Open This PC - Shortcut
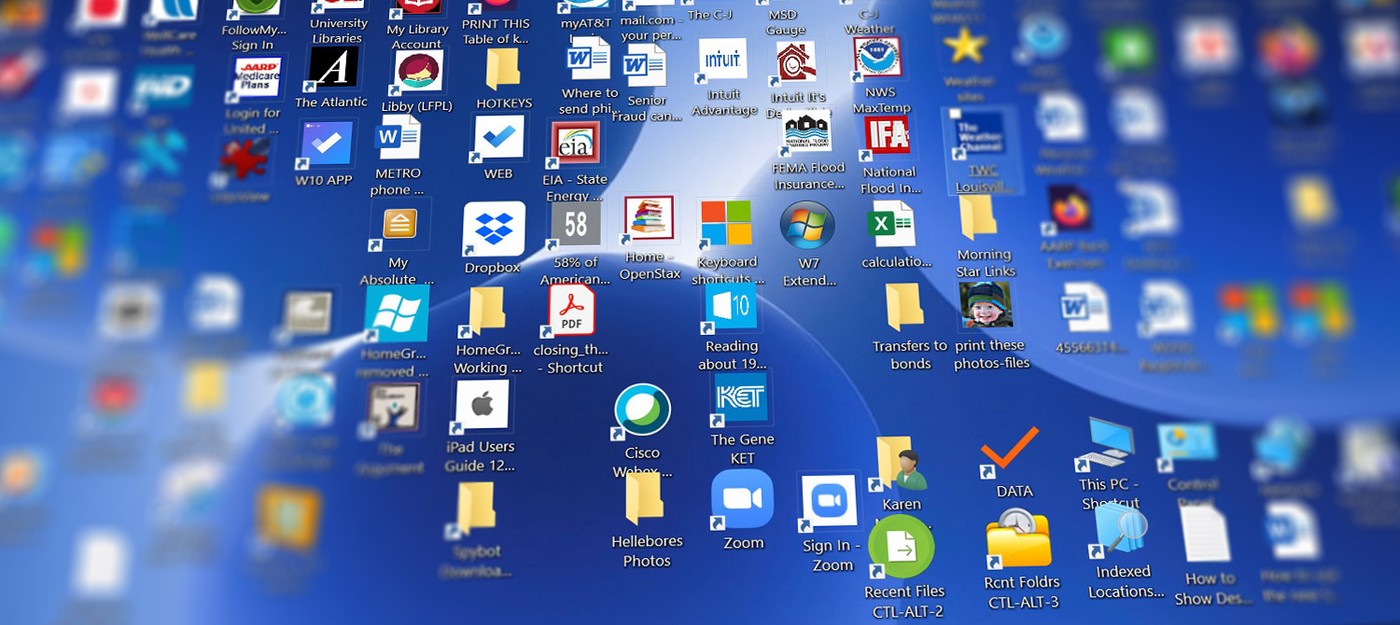 click(x=1106, y=444)
